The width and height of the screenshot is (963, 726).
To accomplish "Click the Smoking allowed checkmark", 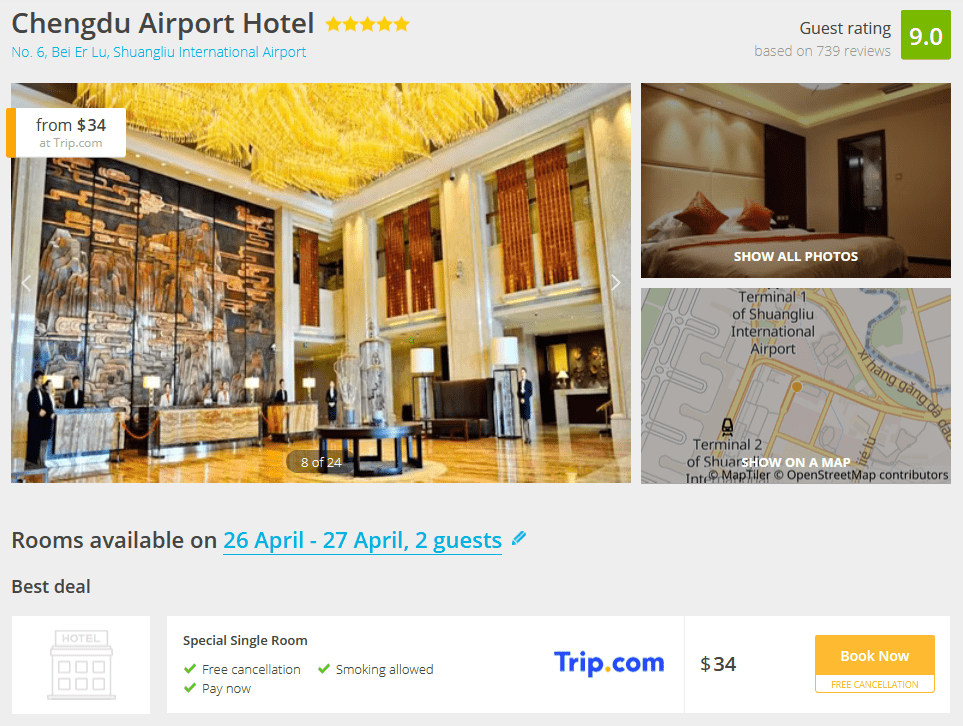I will point(324,669).
